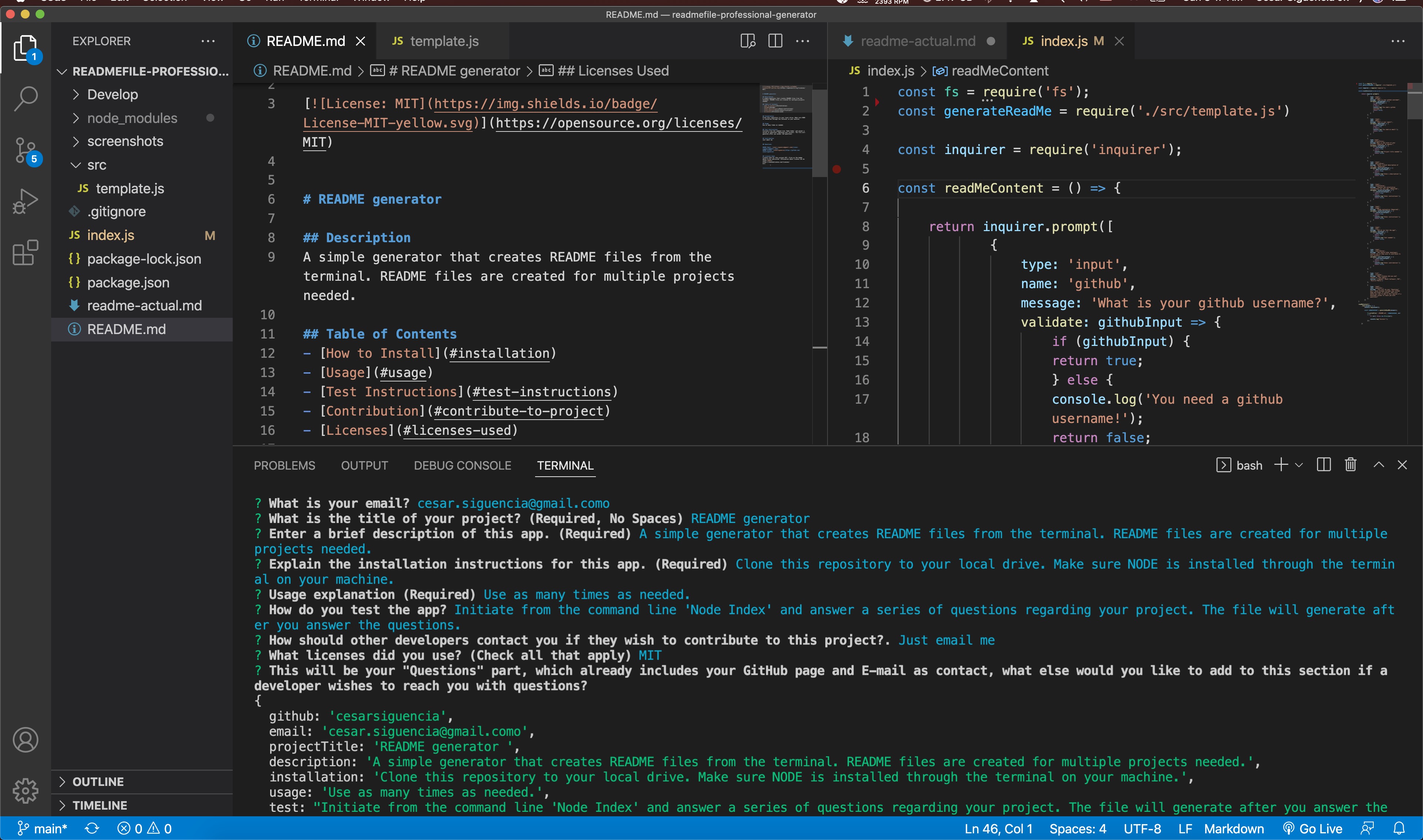Change UTF-8 file encoding
The width and height of the screenshot is (1423, 840).
point(1142,829)
